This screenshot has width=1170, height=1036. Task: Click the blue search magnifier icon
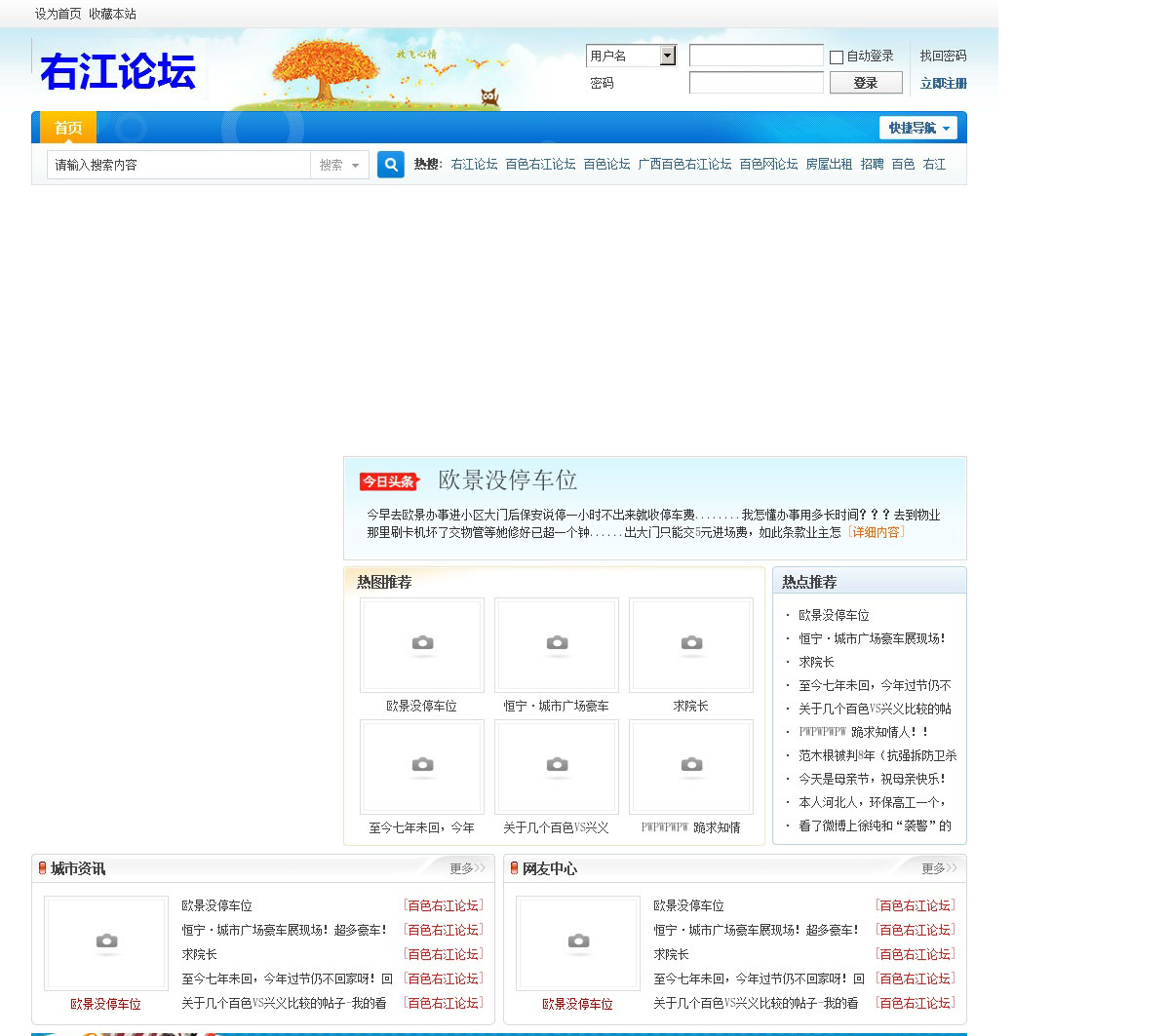click(390, 165)
